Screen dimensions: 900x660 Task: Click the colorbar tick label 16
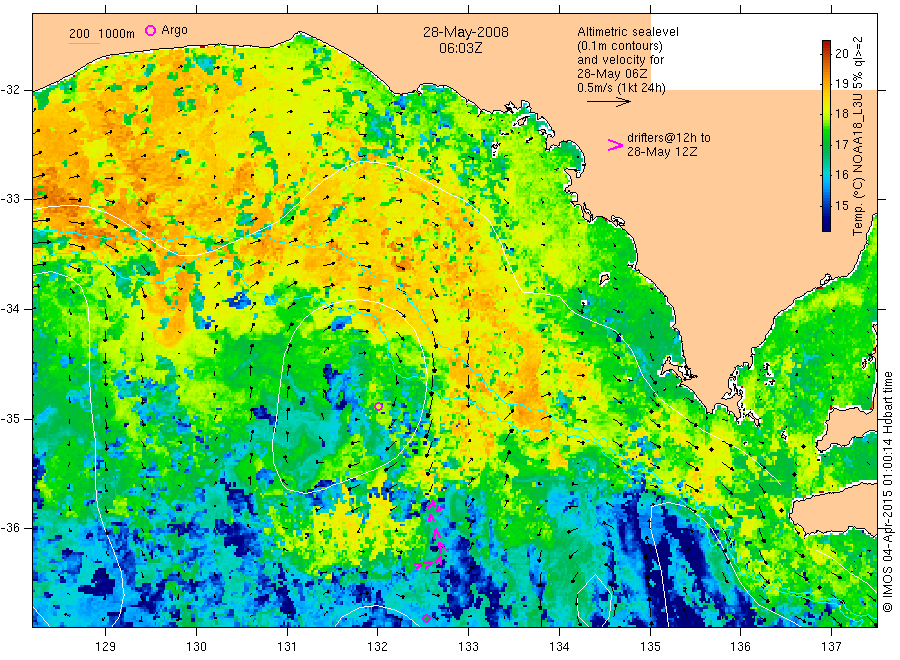(841, 174)
